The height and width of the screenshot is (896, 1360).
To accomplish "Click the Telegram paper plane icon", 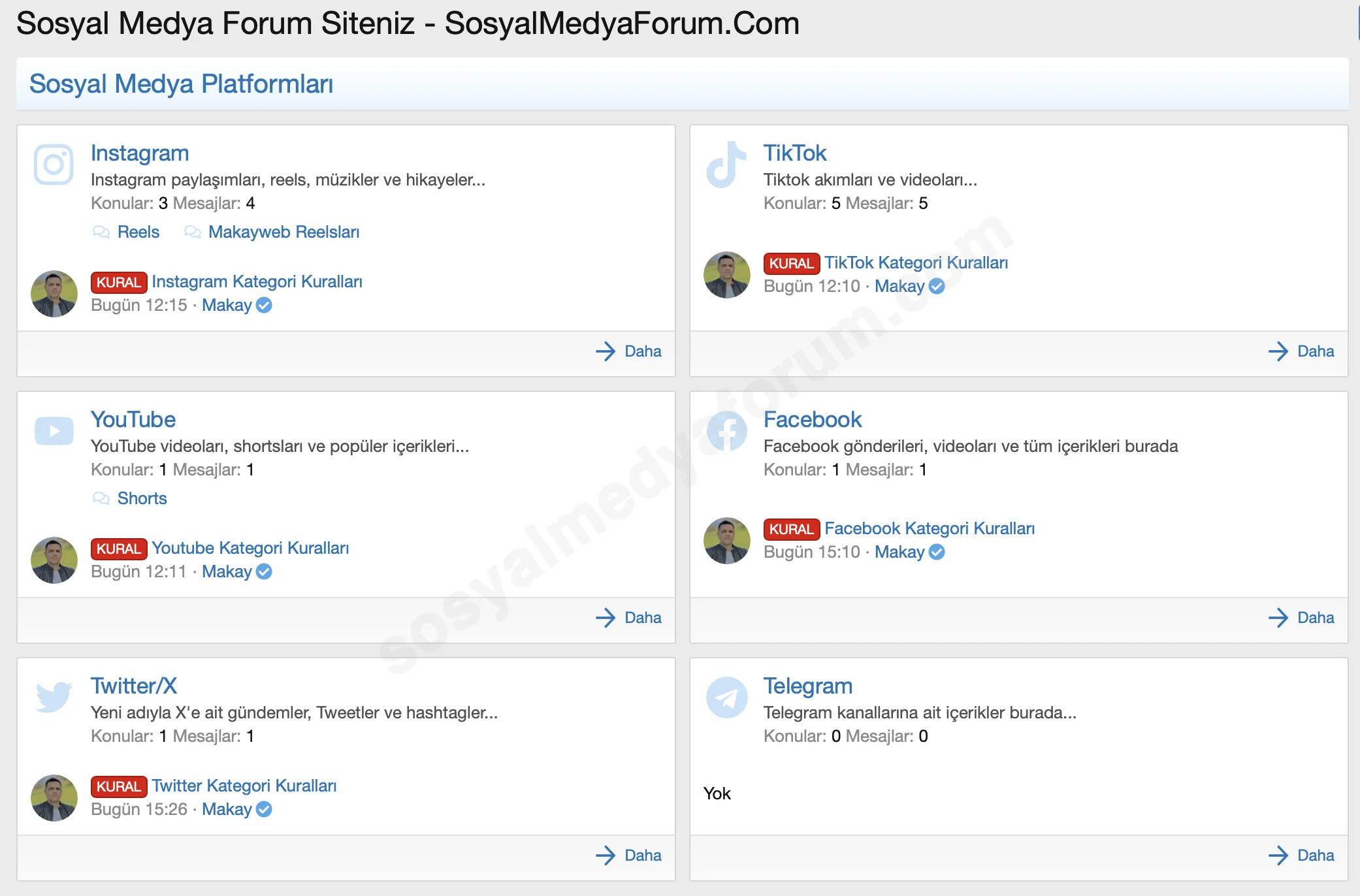I will pos(726,697).
